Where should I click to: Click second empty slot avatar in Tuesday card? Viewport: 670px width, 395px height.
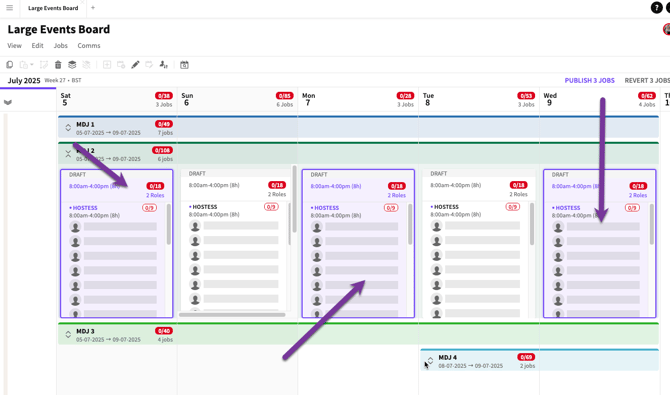(x=436, y=241)
